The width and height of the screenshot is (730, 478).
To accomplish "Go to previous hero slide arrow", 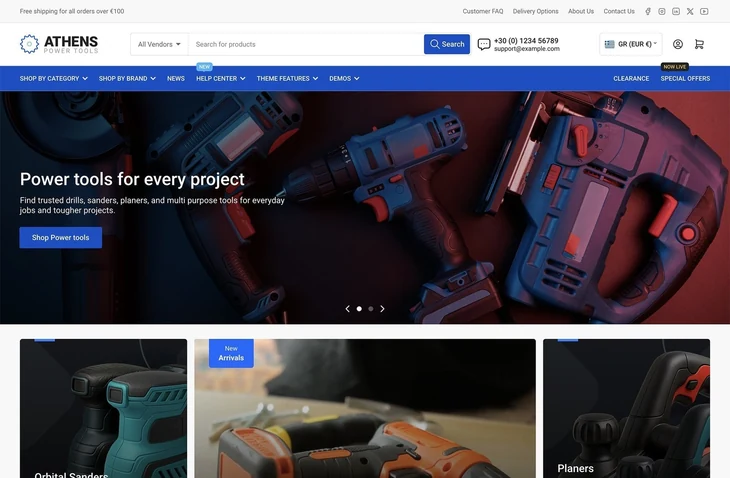I will coord(347,309).
